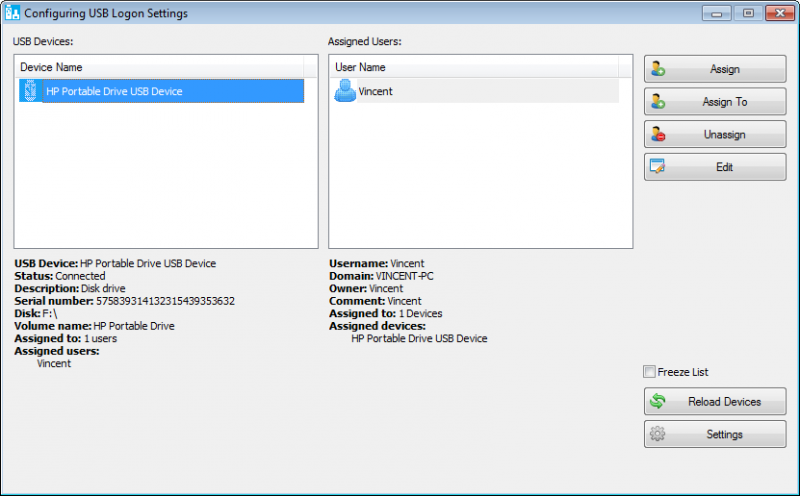Click the Edit button

click(x=715, y=167)
